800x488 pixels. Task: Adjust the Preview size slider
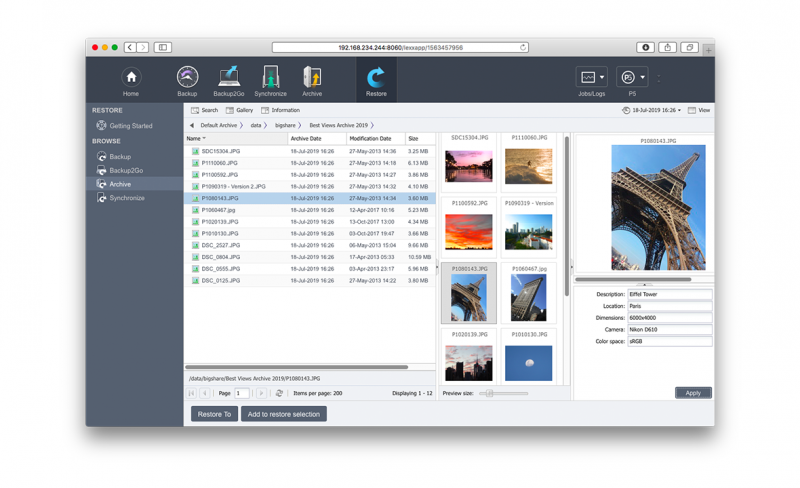coord(489,394)
